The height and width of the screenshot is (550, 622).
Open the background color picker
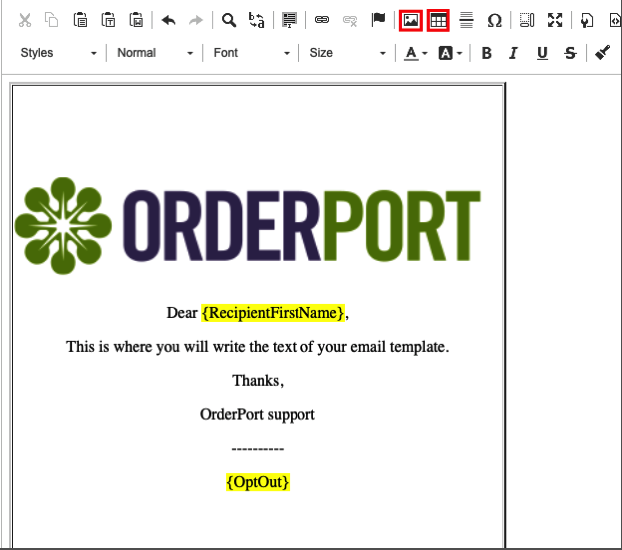(x=450, y=53)
